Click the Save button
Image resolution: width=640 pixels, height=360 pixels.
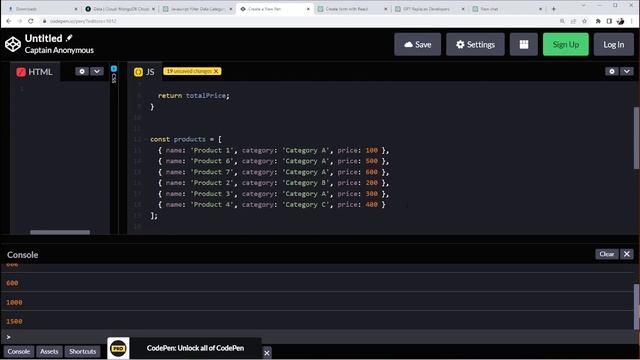click(417, 44)
